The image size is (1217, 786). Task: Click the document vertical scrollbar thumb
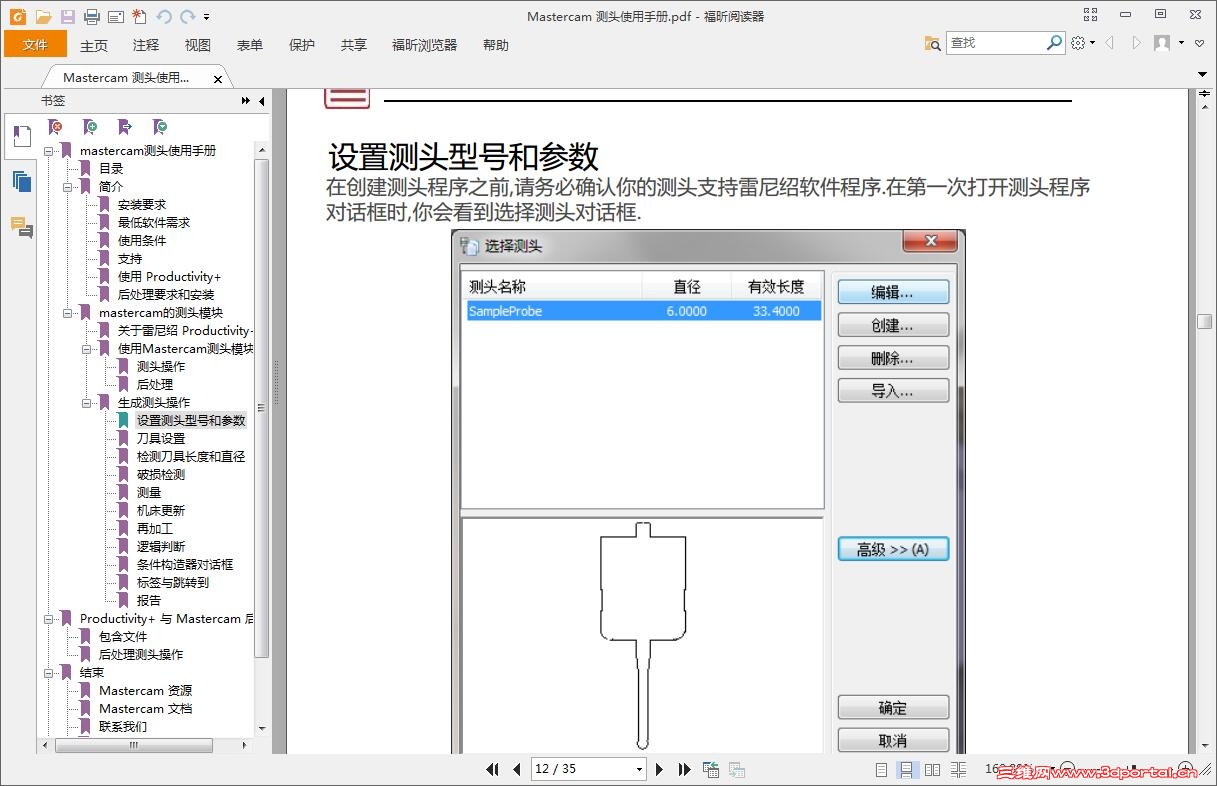coord(1204,321)
